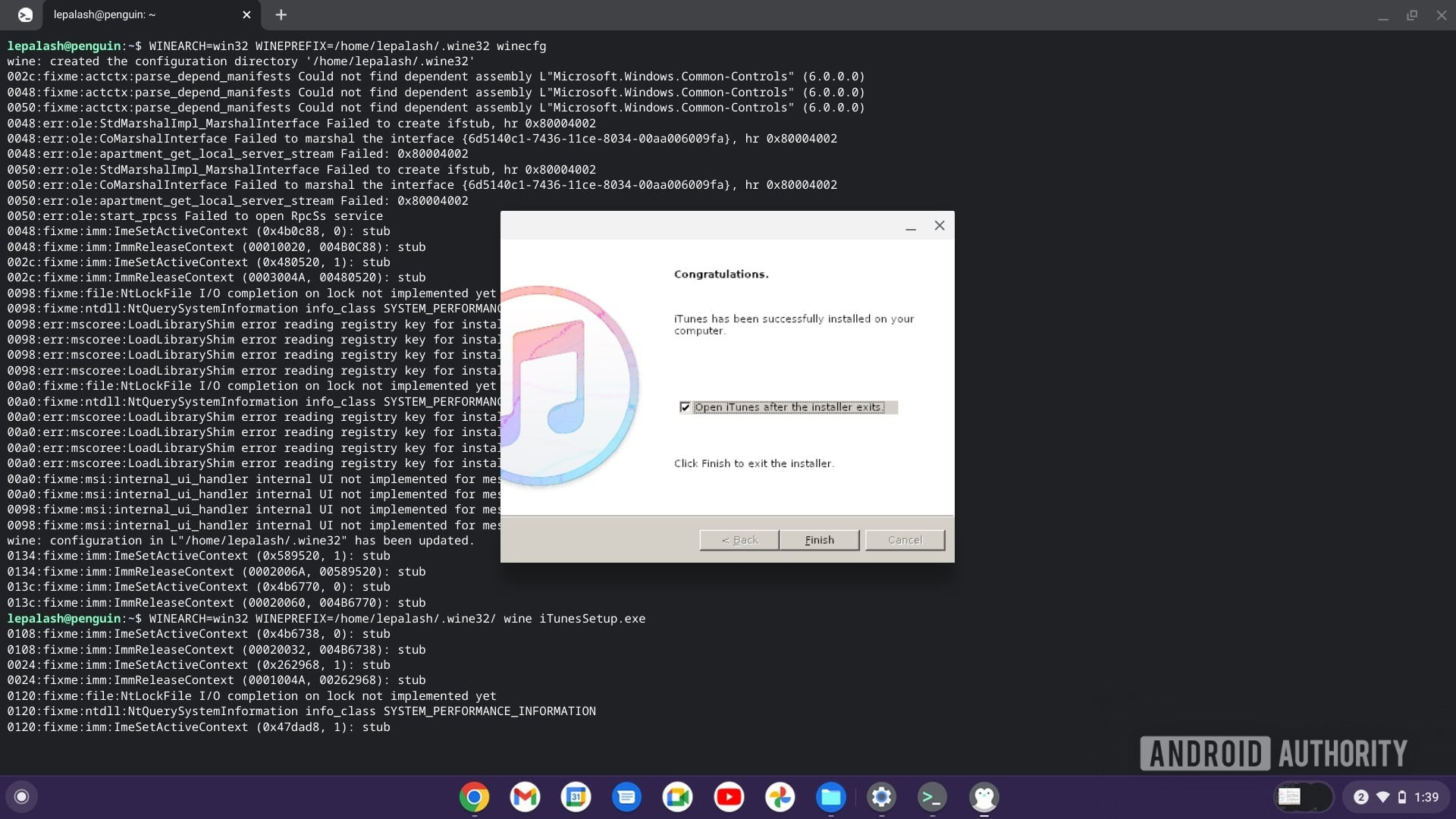
Task: Open Google Photos from the shelf
Action: 780,797
